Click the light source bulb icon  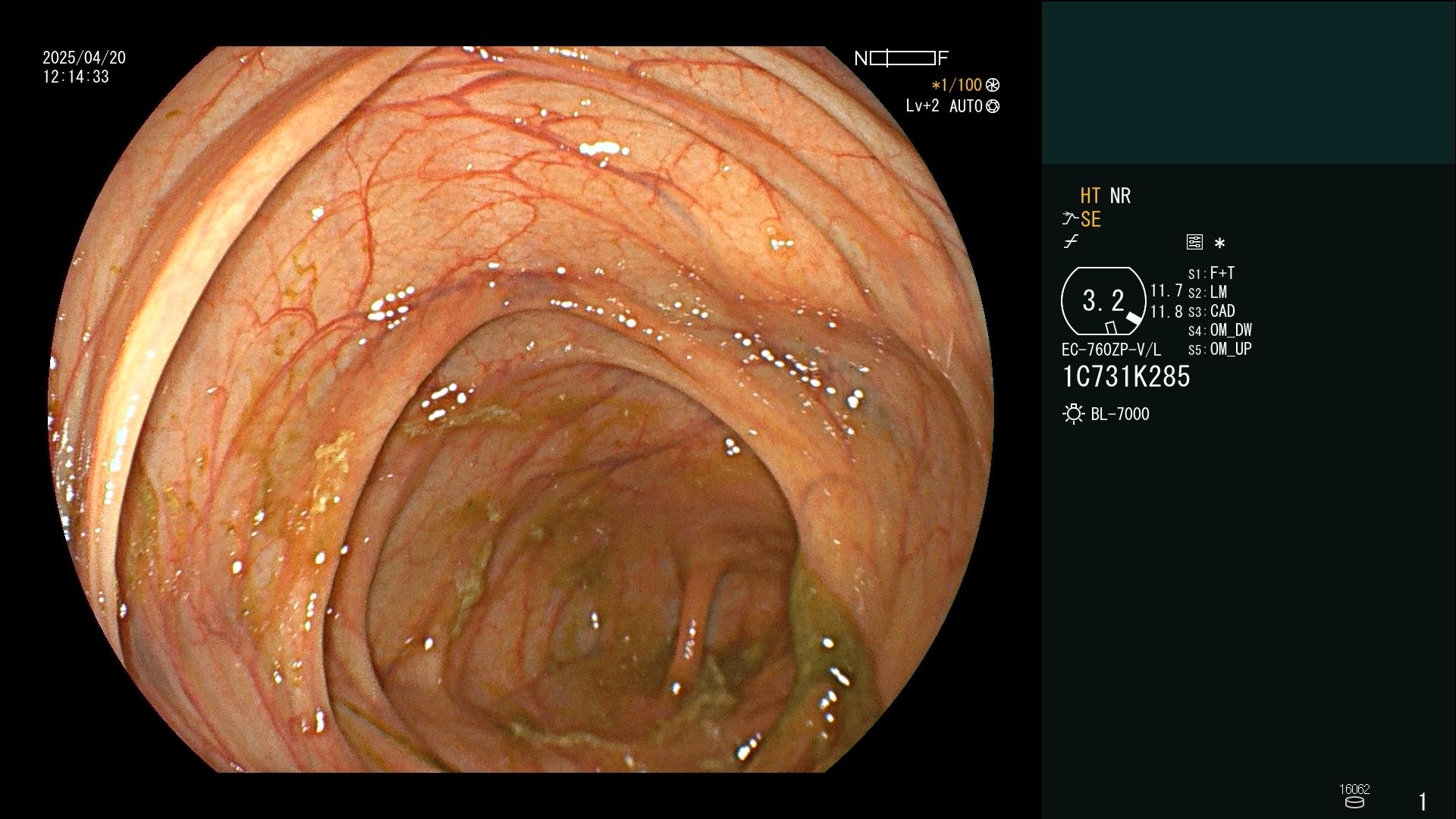tap(1073, 414)
